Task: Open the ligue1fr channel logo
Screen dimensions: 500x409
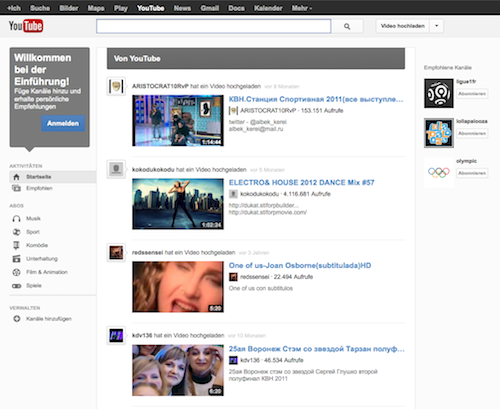Action: pos(439,93)
